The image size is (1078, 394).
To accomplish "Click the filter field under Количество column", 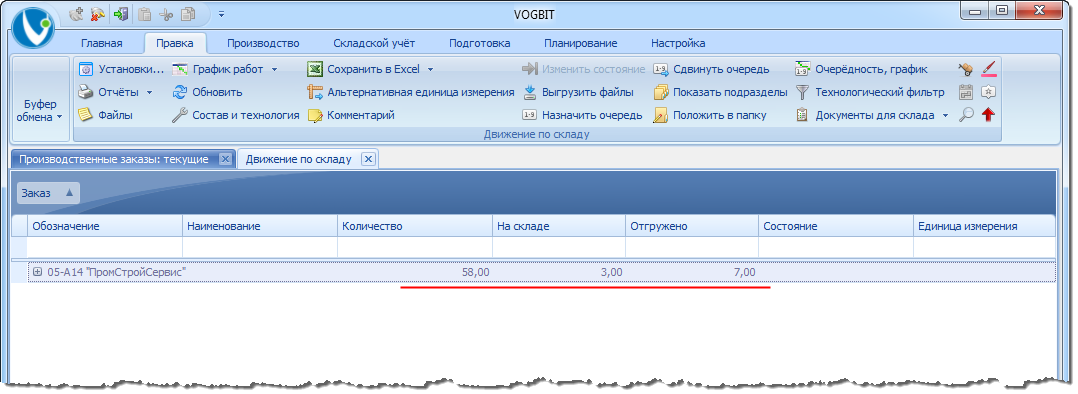I will [x=415, y=247].
